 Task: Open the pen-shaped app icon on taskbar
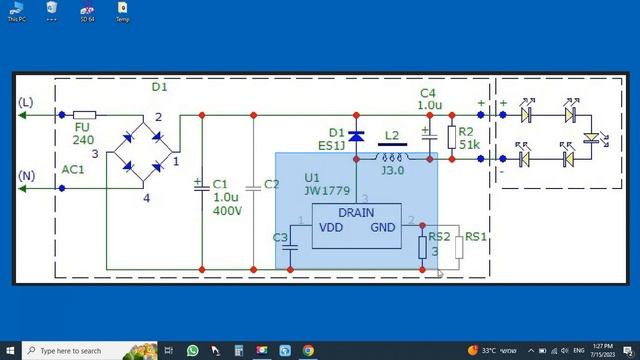[216, 351]
